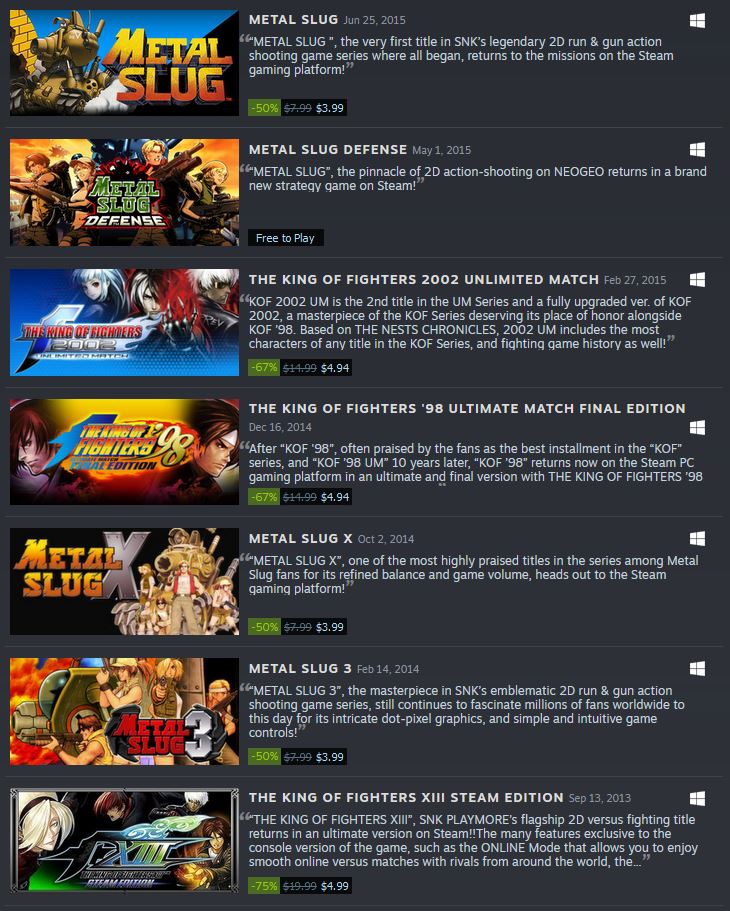Viewport: 730px width, 911px height.
Task: Open the King of Fighters '98 banner image
Action: coord(124,451)
